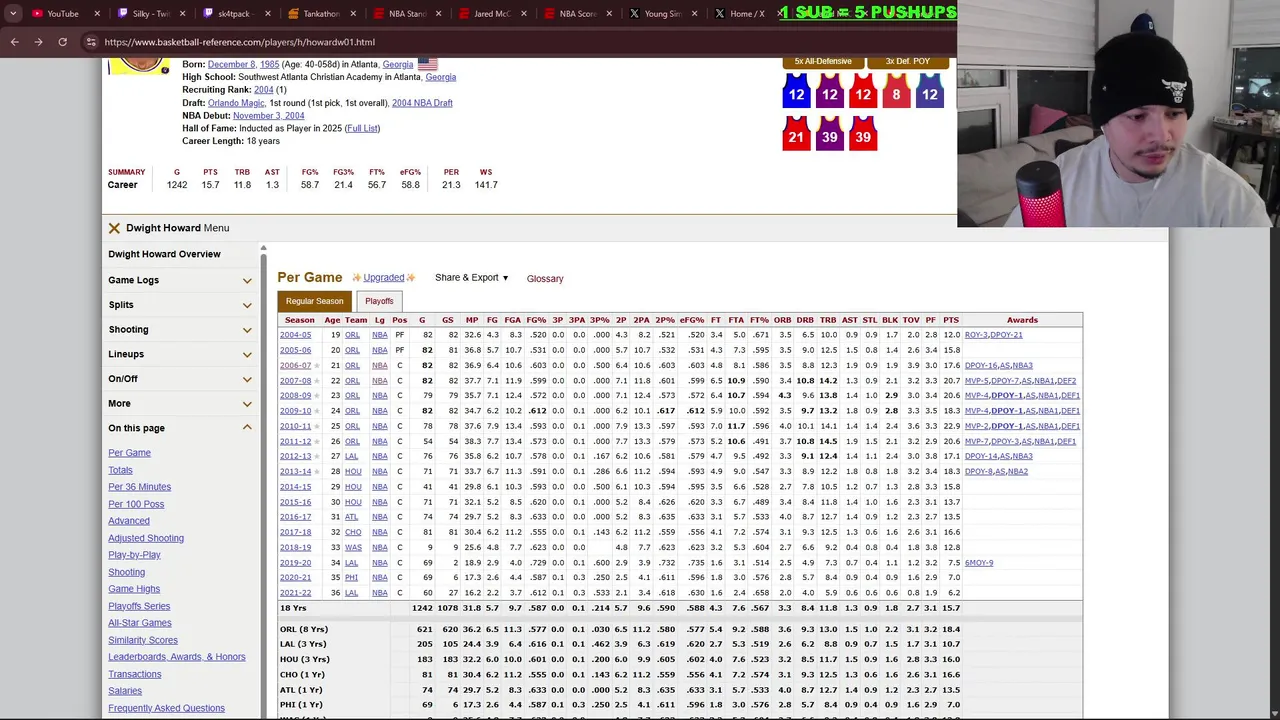Close the YouTube tab

coord(98,14)
